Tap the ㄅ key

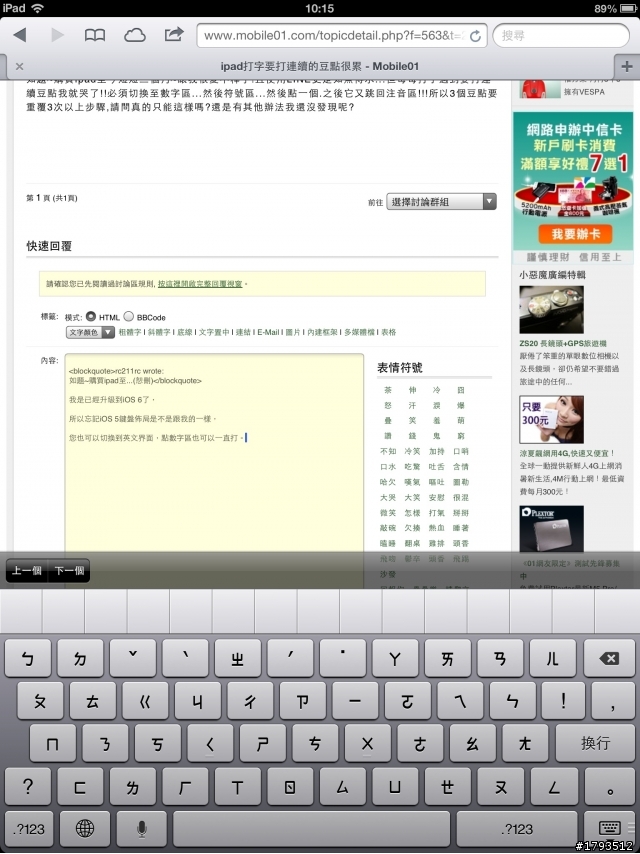pyautogui.click(x=28, y=658)
